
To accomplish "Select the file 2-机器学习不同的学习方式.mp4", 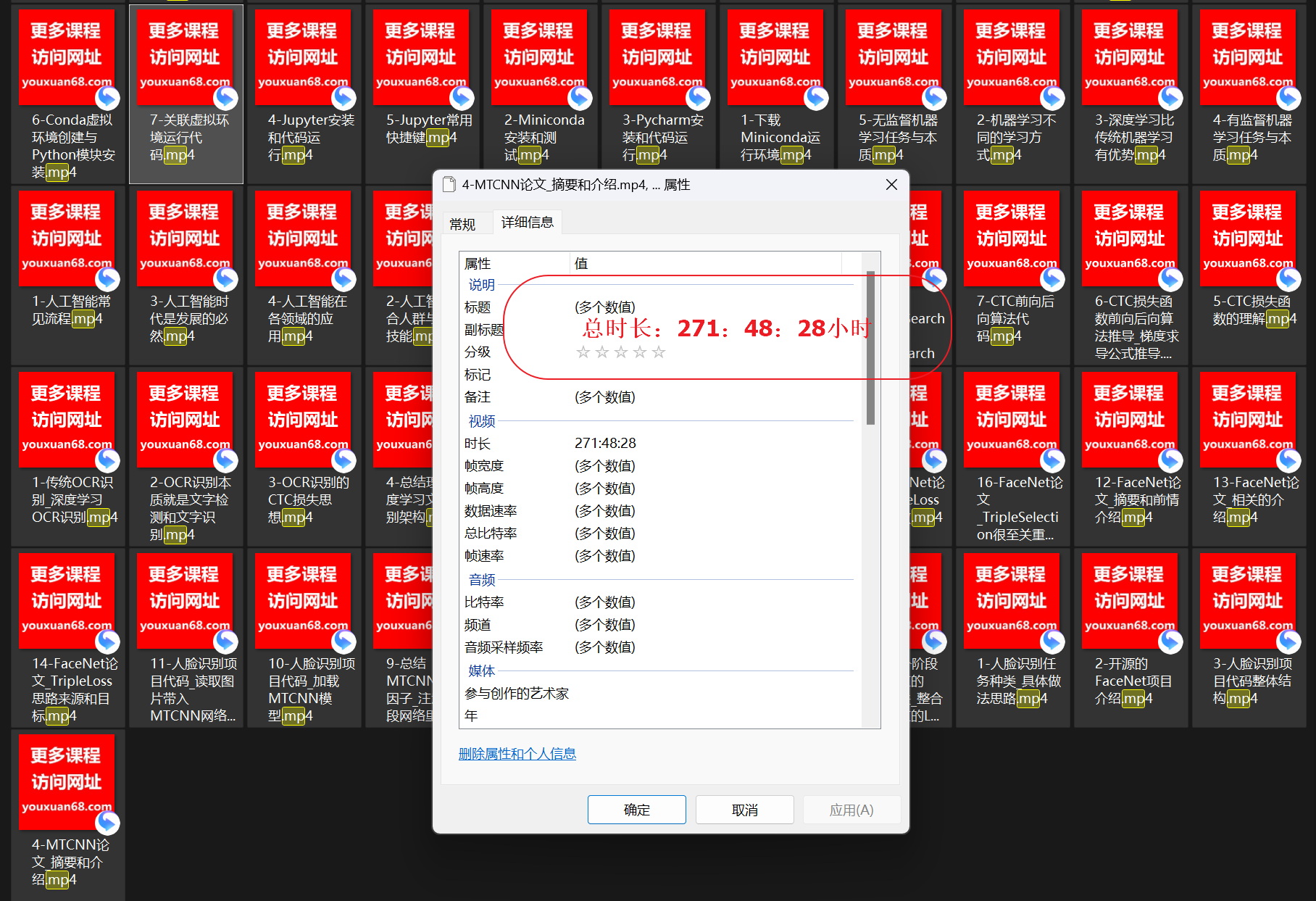I will (1012, 94).
